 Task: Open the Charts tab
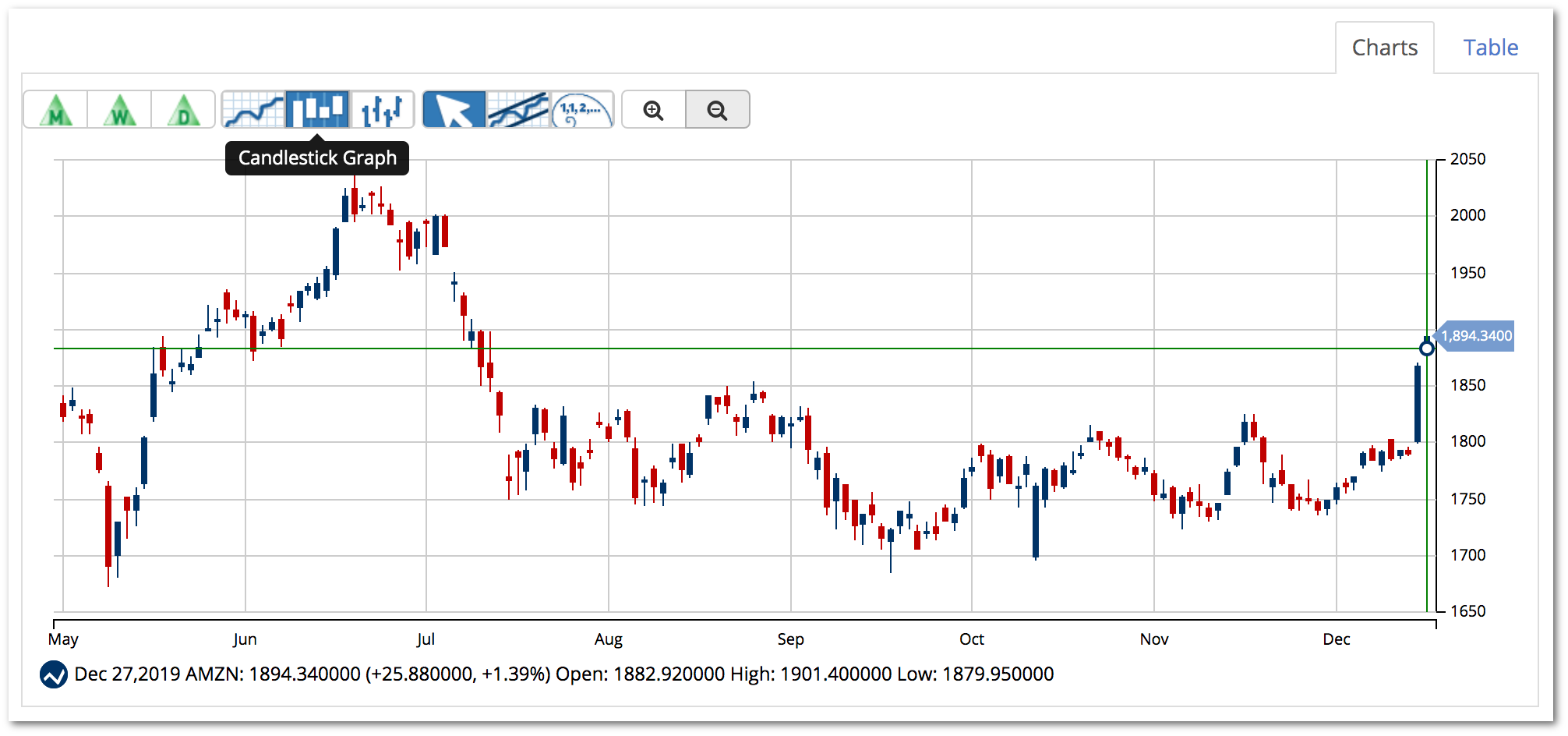coord(1385,48)
